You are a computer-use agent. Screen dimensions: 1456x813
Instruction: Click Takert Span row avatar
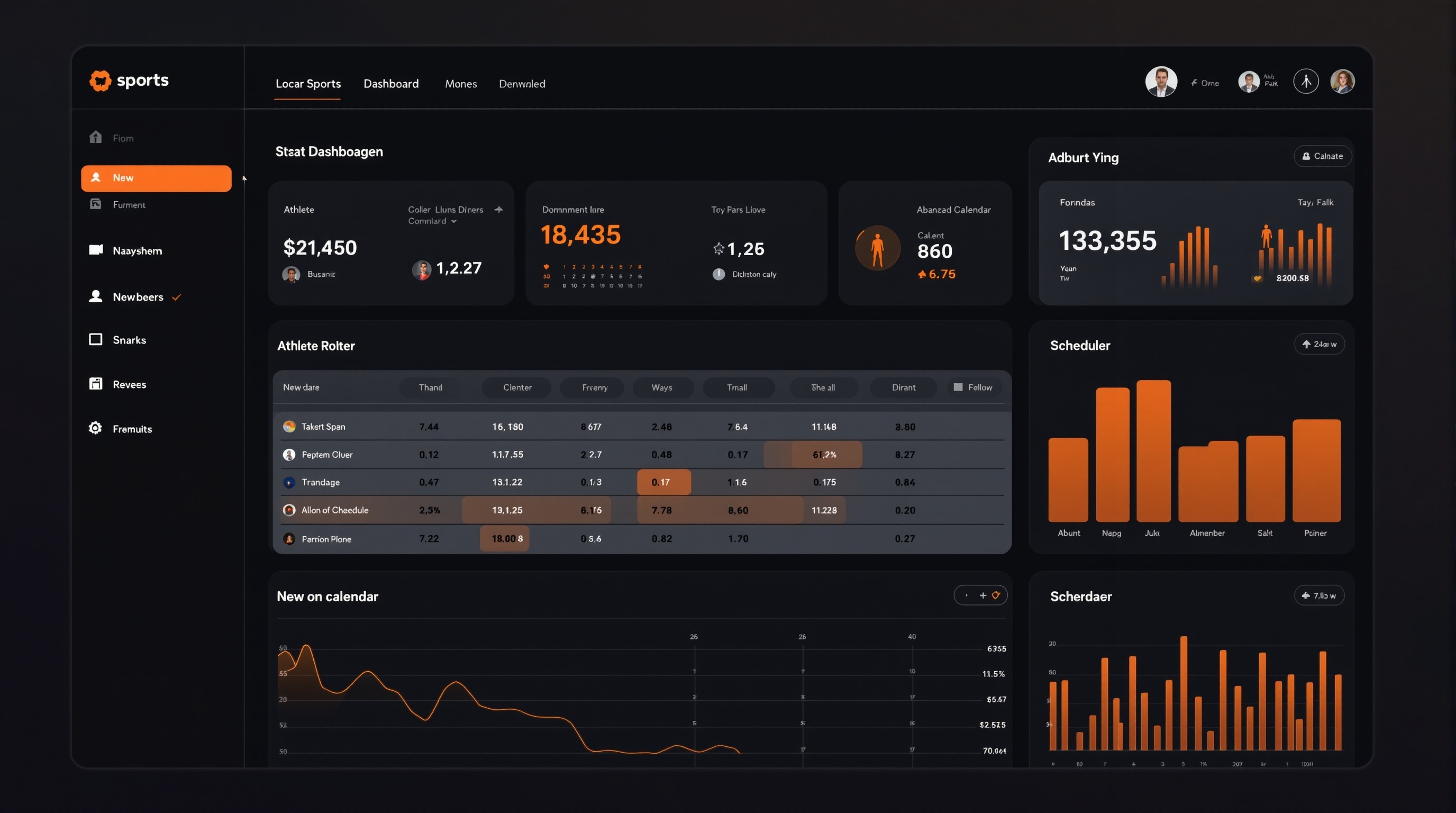coord(289,426)
